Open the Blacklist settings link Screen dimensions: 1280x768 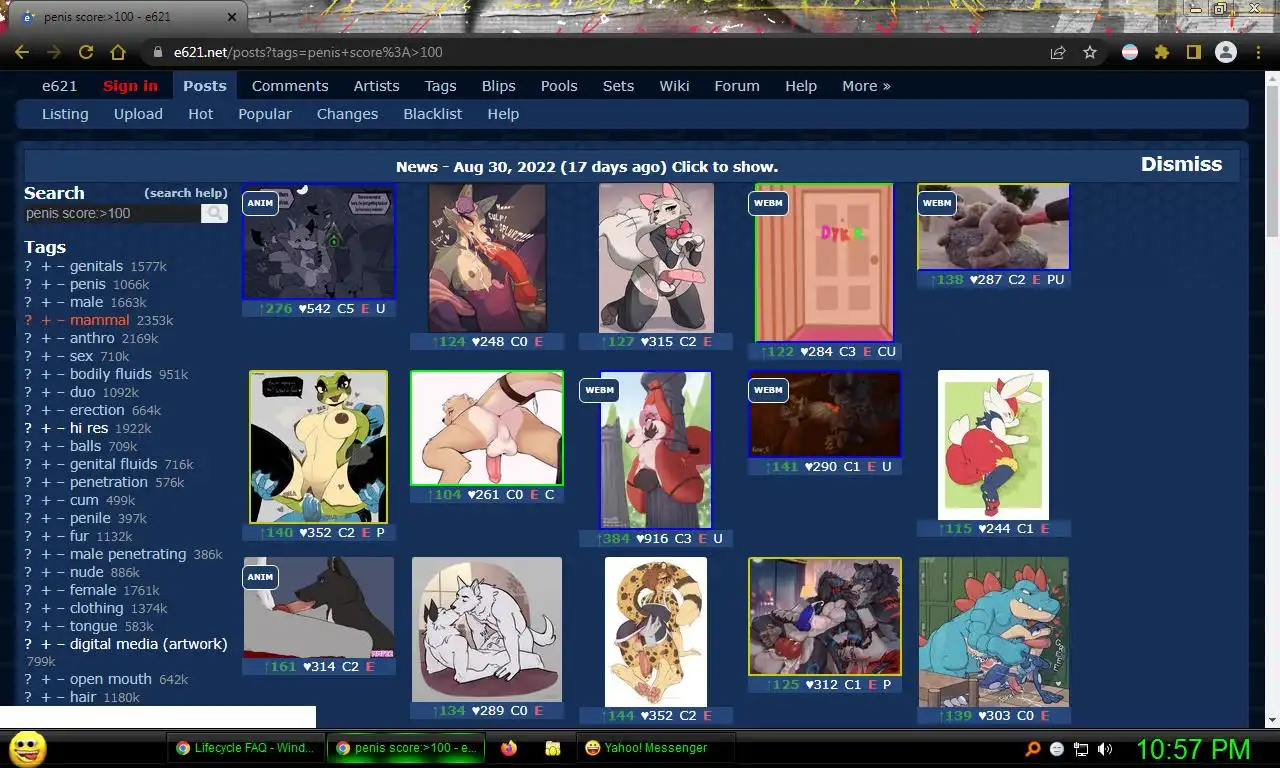point(433,114)
